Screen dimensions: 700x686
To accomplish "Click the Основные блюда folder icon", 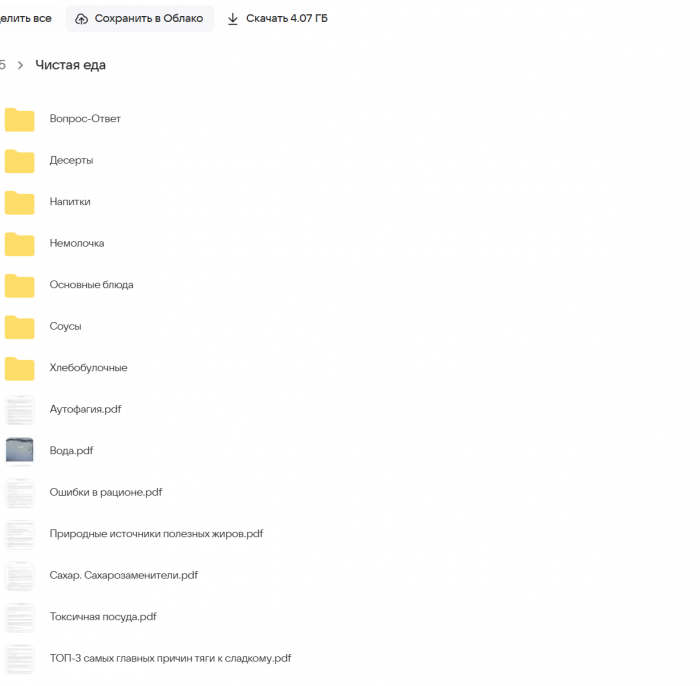I will coord(19,285).
